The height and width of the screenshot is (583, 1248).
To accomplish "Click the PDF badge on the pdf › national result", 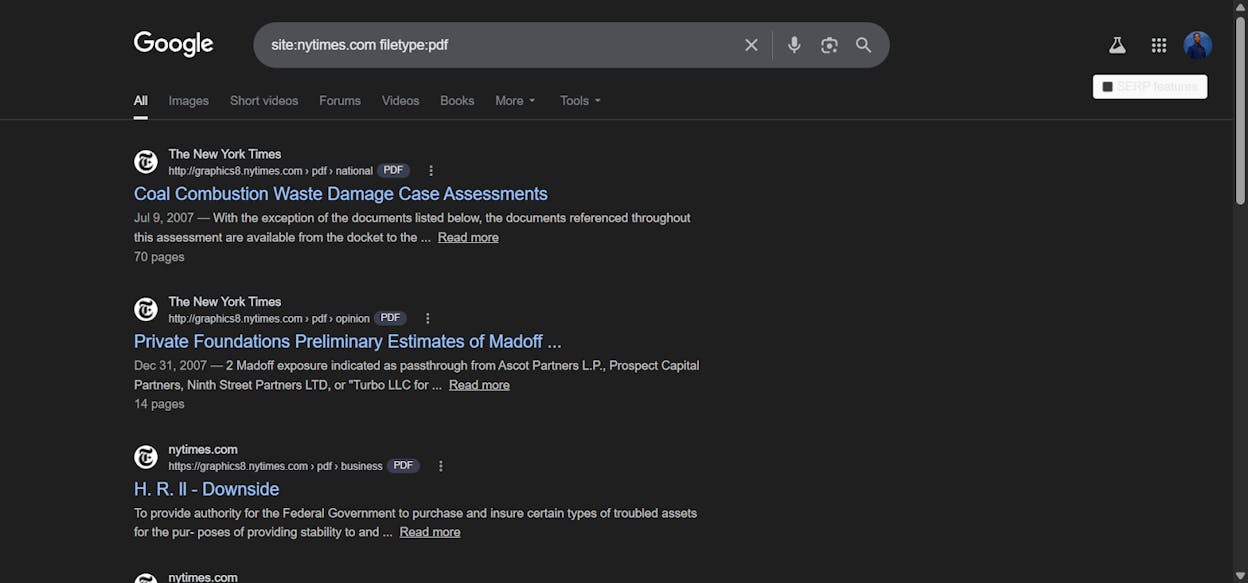I will (393, 171).
